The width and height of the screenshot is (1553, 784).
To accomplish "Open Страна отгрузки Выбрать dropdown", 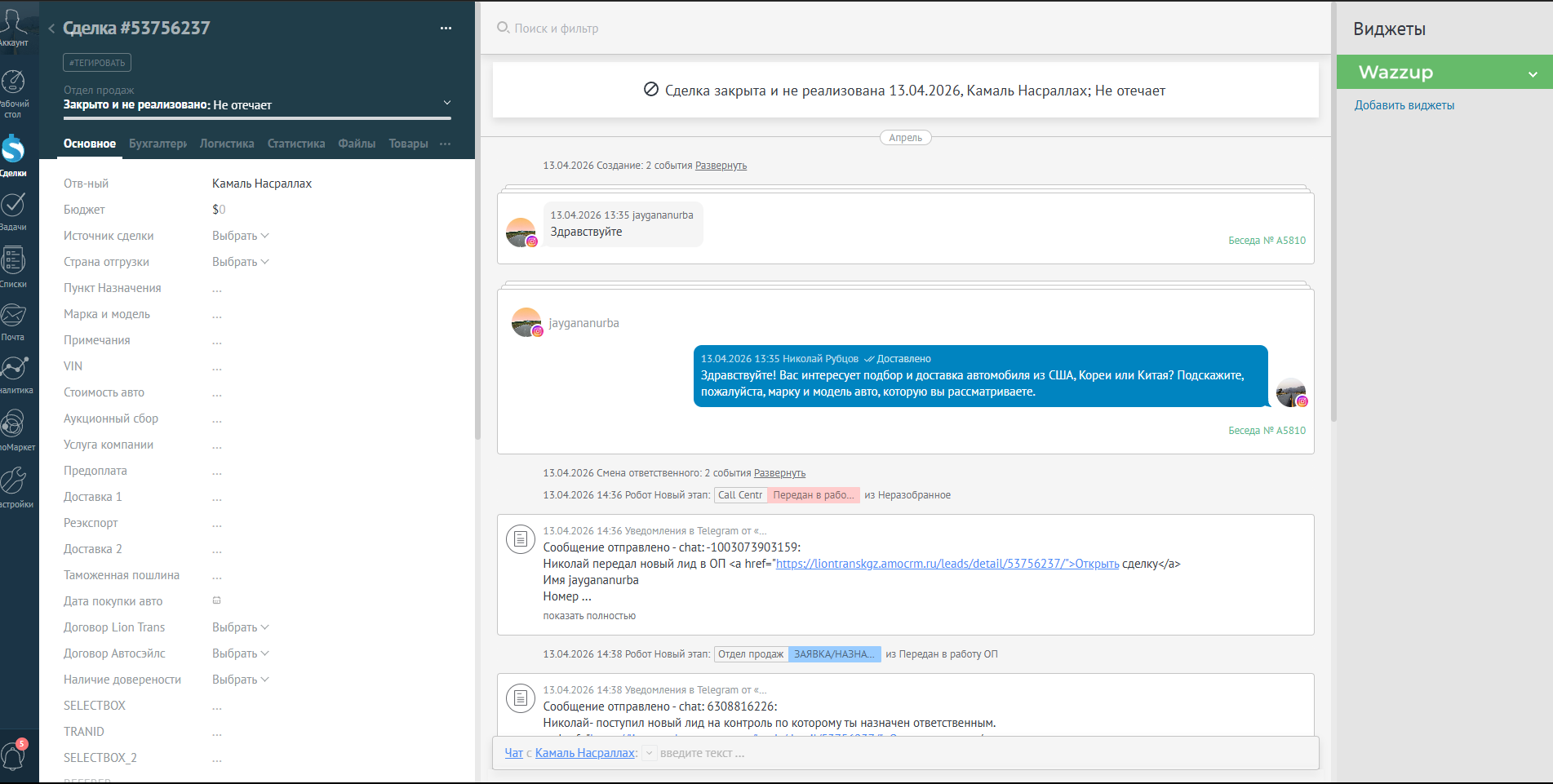I will 241,262.
